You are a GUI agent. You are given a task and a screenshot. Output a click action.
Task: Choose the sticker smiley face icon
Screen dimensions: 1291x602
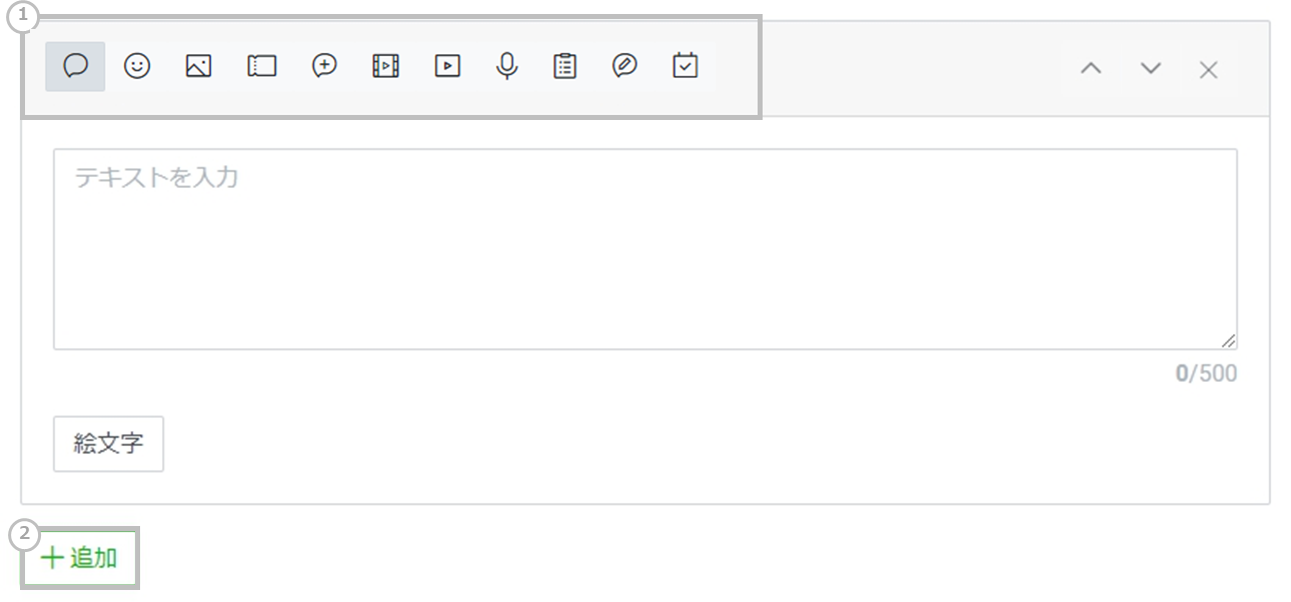coord(137,67)
